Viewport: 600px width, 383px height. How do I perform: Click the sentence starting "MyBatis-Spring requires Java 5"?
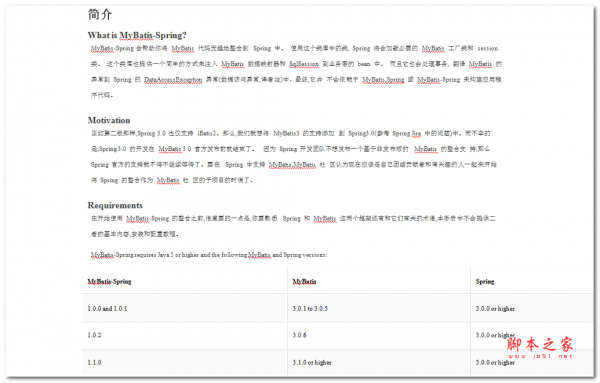[209, 255]
